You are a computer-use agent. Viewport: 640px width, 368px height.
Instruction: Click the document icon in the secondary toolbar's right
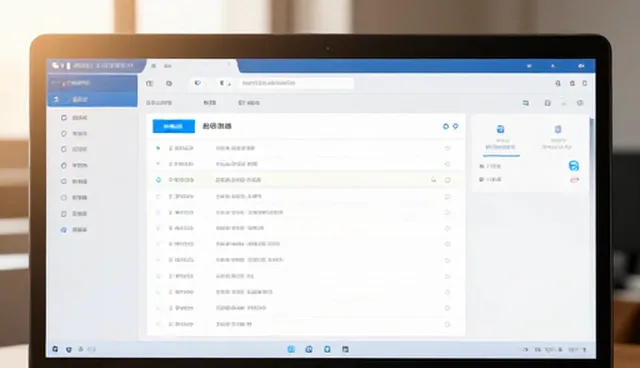tap(547, 103)
